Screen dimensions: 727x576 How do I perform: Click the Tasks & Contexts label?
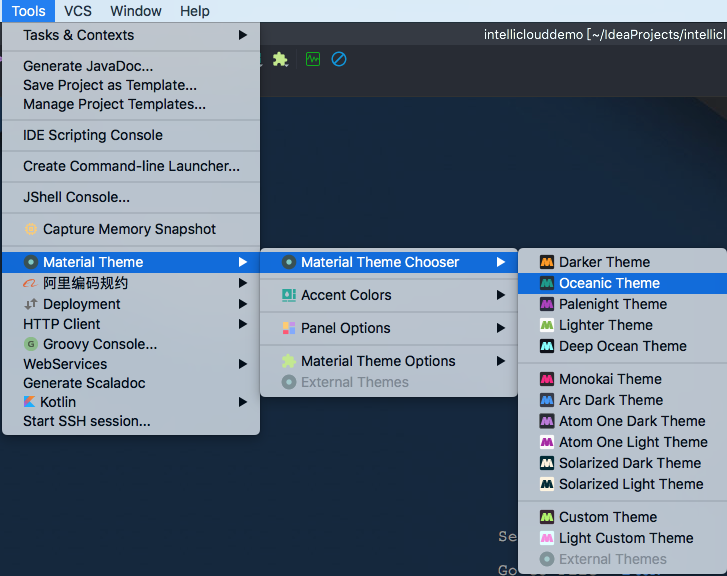tap(78, 35)
